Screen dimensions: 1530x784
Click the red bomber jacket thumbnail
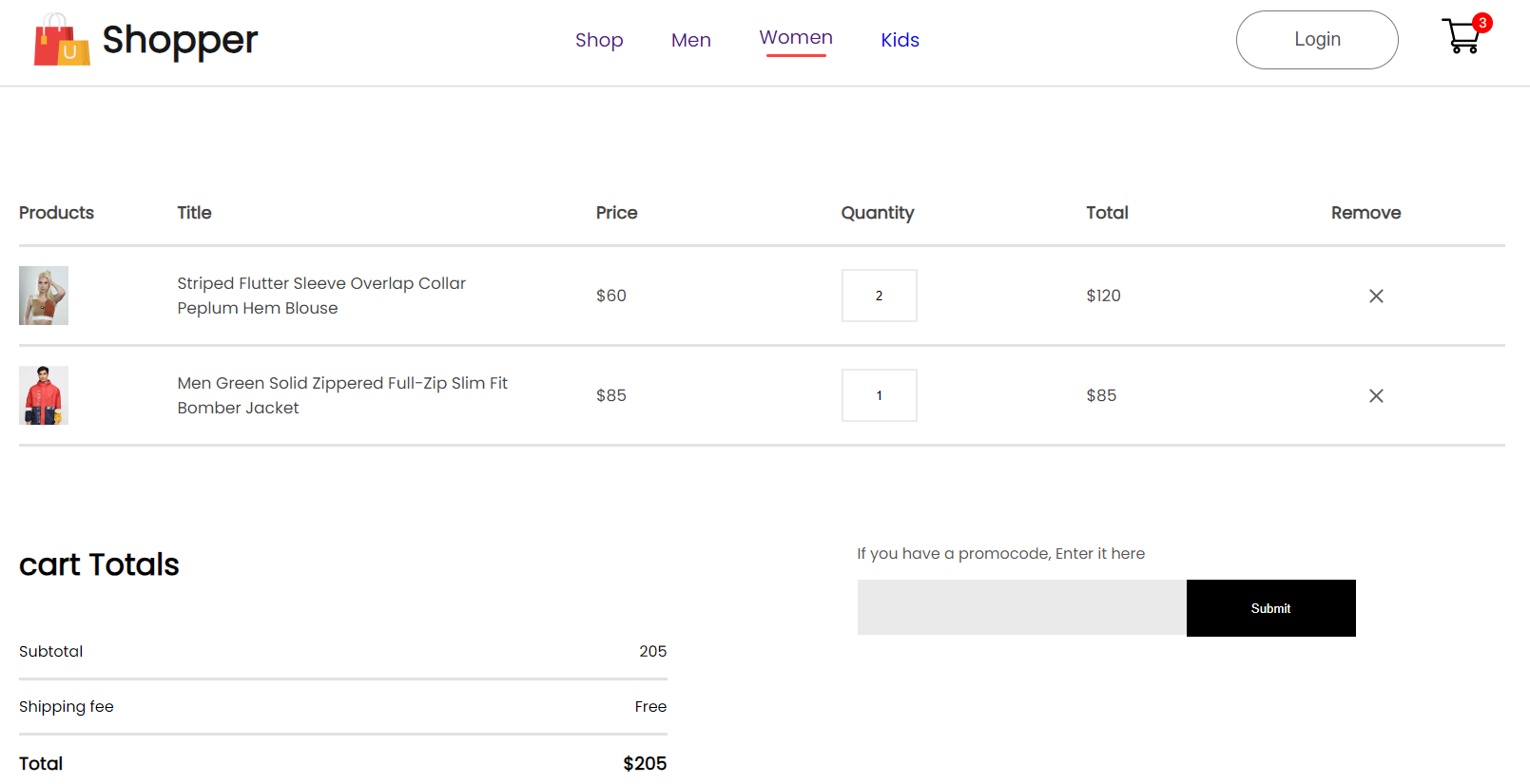point(44,395)
